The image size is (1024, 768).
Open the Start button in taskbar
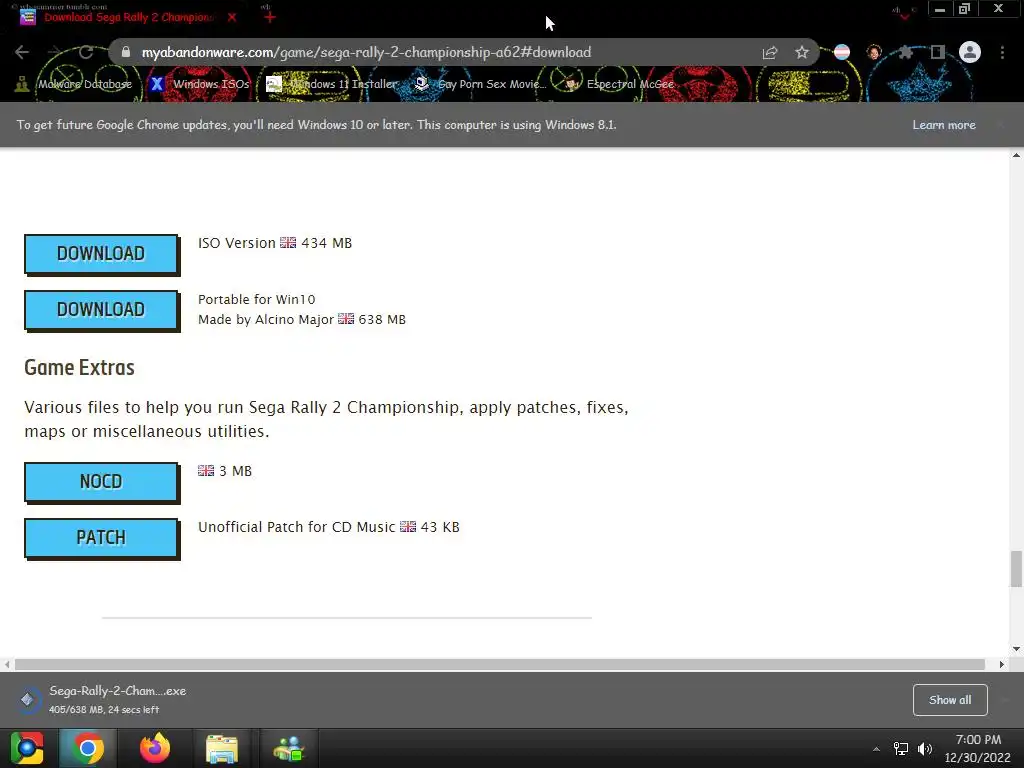click(27, 748)
